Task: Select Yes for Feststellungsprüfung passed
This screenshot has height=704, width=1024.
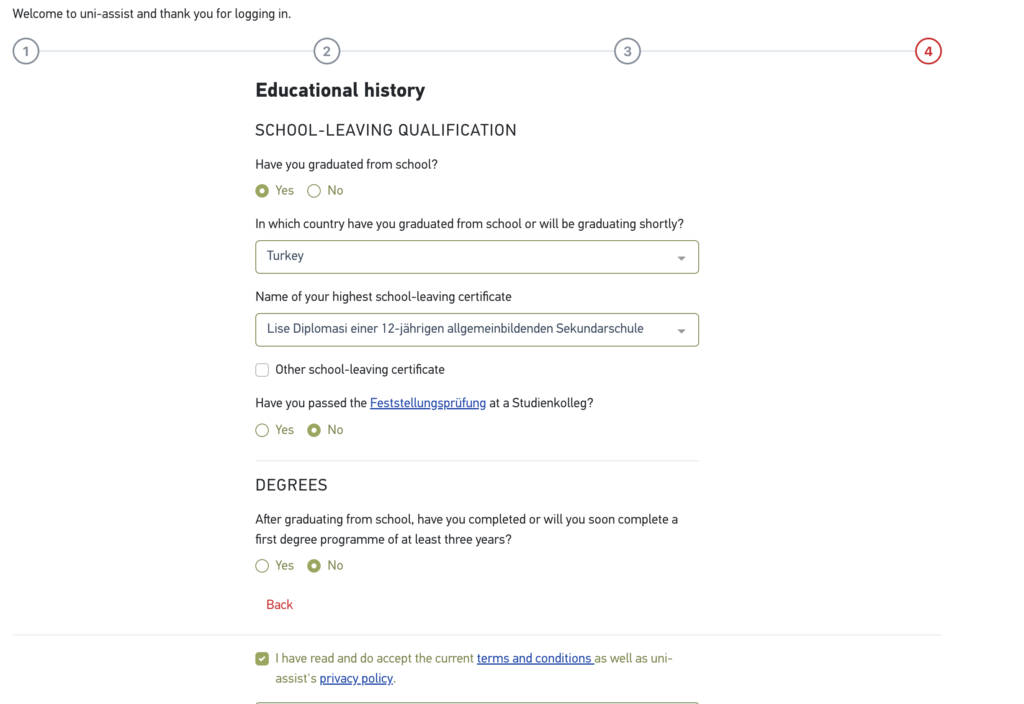Action: (x=262, y=430)
